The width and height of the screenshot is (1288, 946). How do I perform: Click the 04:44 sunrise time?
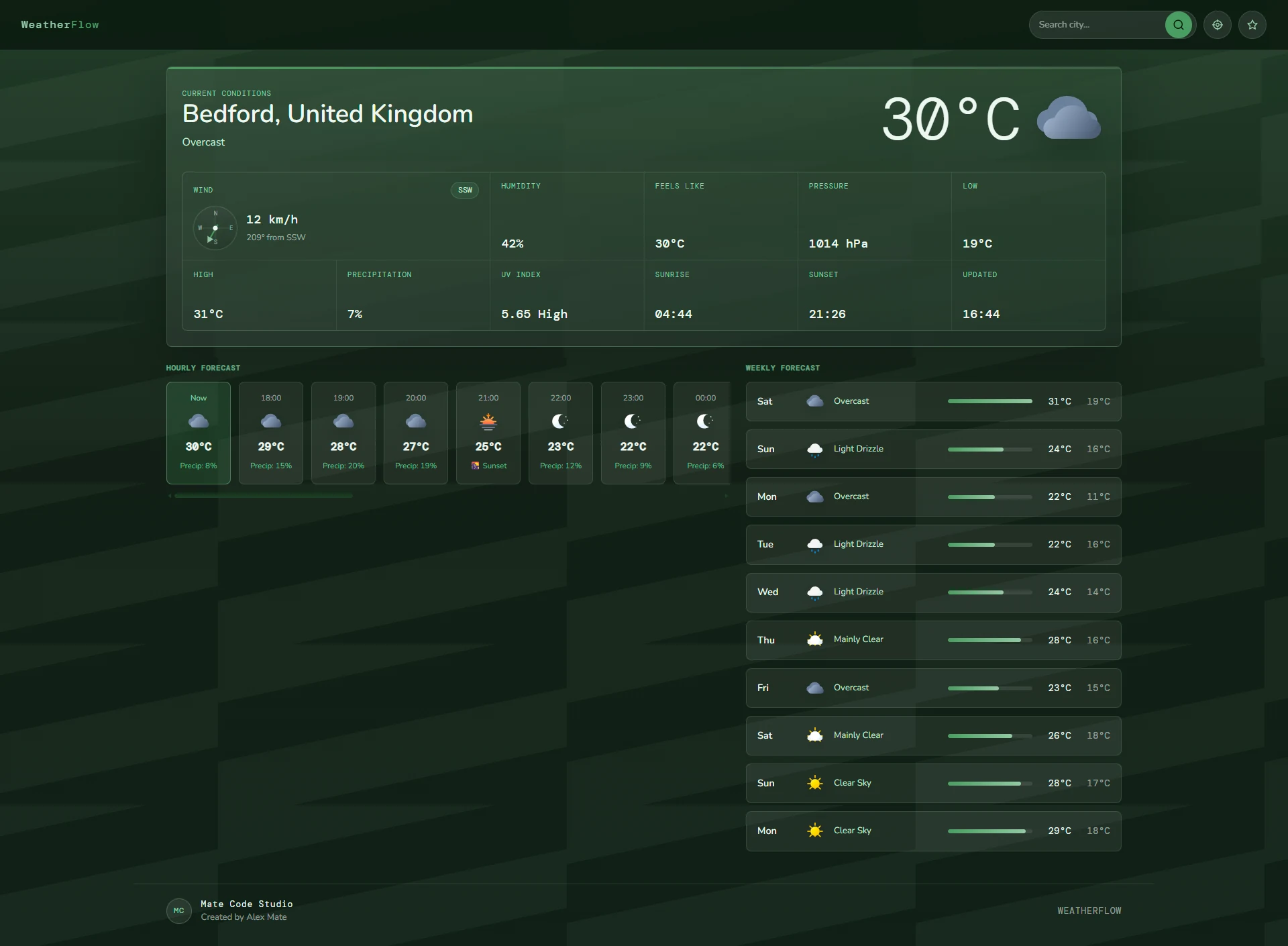674,314
